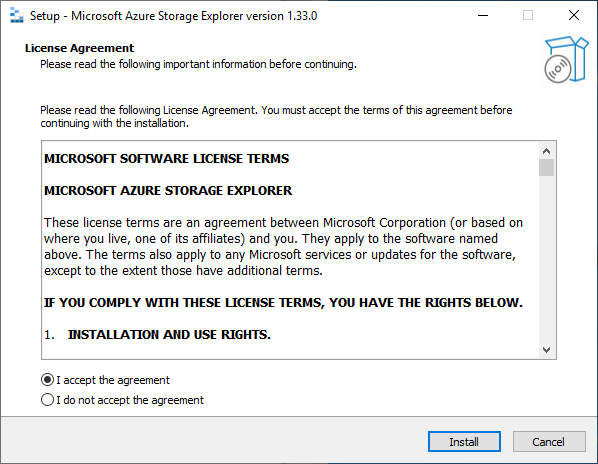The width and height of the screenshot is (598, 464).
Task: Click the Install button
Action: click(x=464, y=442)
